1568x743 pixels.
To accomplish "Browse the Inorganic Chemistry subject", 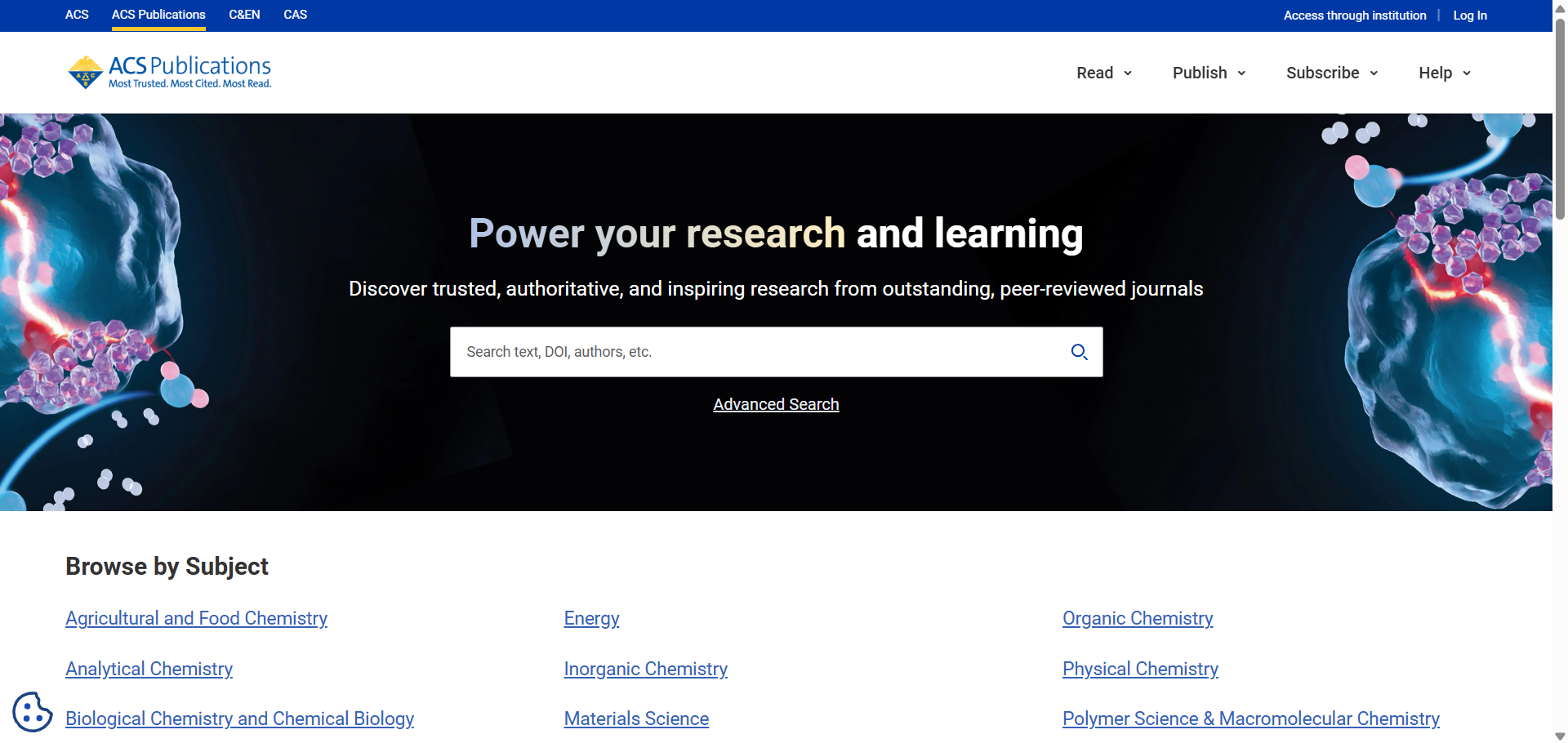I will click(645, 669).
